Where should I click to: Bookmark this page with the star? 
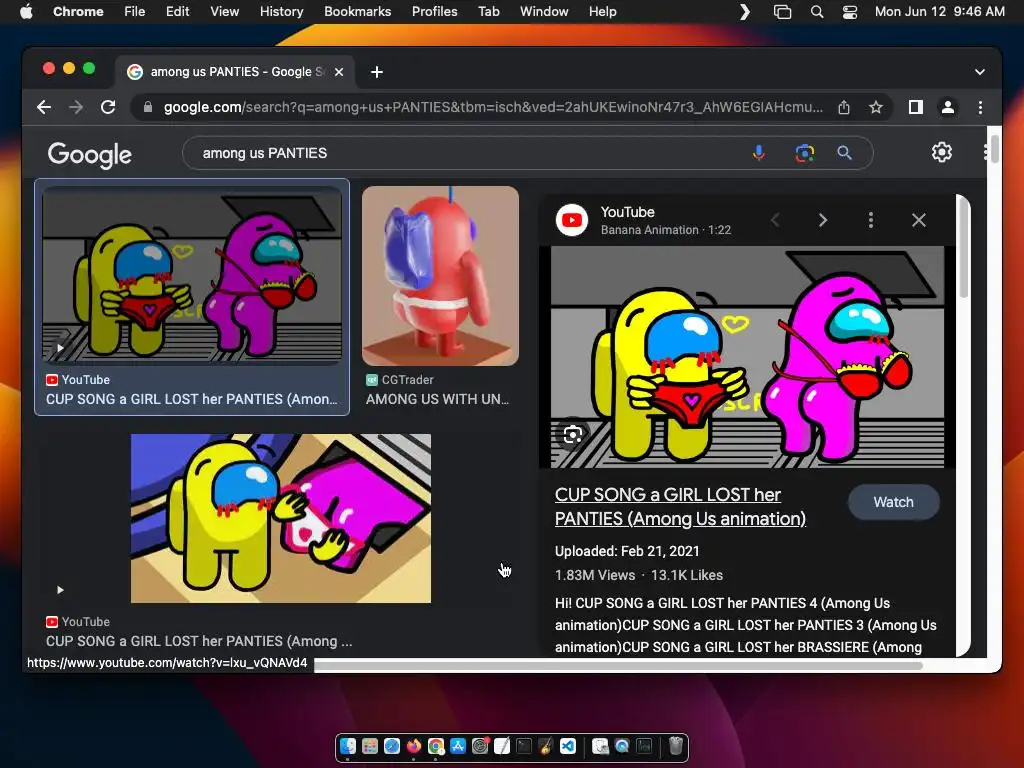[876, 107]
